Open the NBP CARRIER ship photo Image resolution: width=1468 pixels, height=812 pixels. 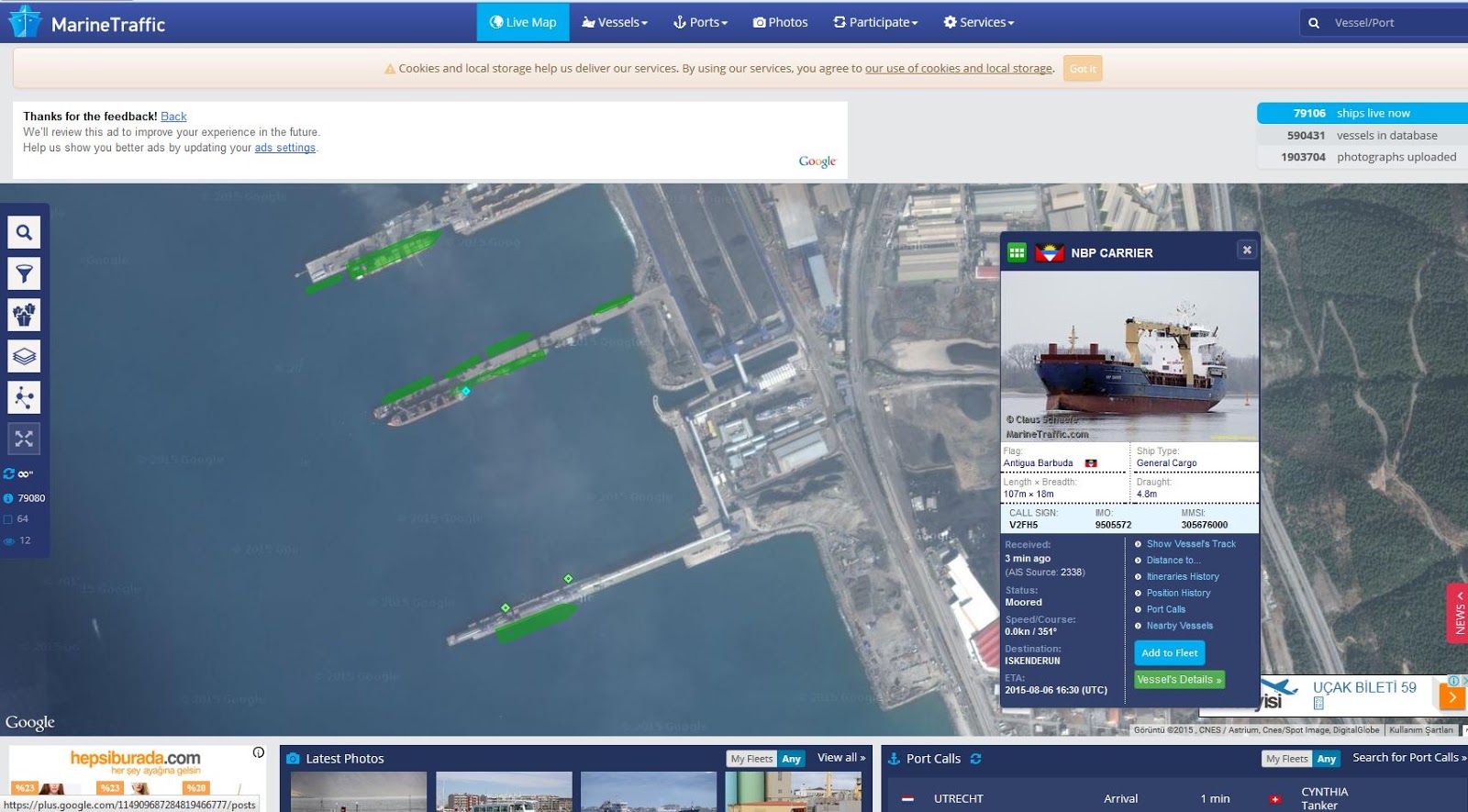tap(1129, 356)
